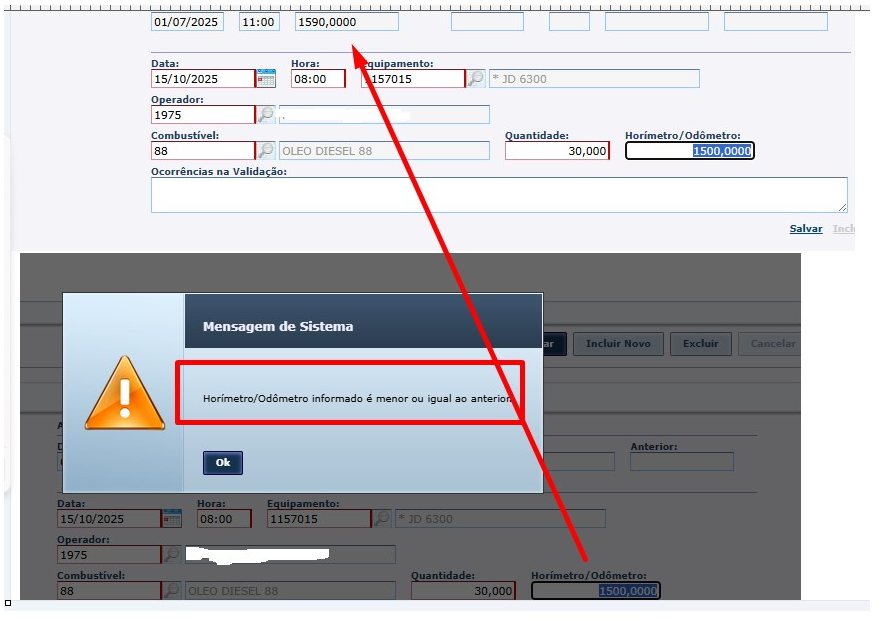Viewport: 880px width, 619px height.
Task: Click the 'Horímetro/Odômetro informado é menor' message text
Action: click(358, 398)
